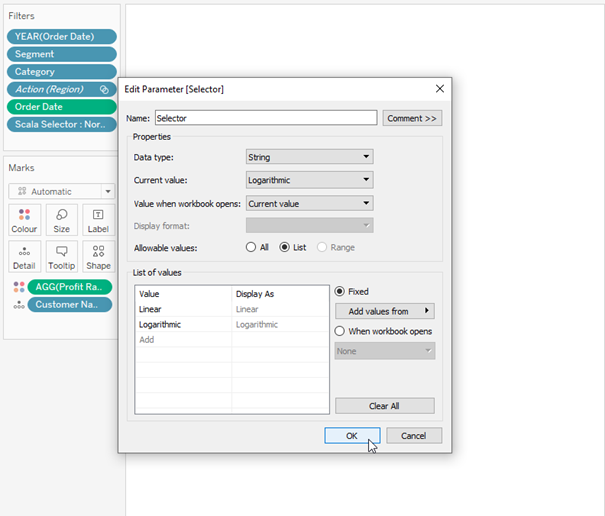605x516 pixels.
Task: Select the Action (Region) filter pill
Action: (62, 89)
